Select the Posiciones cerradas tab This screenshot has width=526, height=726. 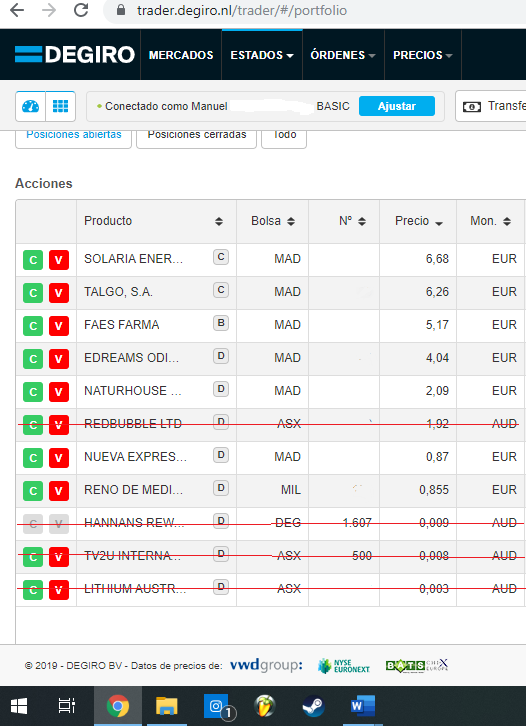tap(197, 137)
